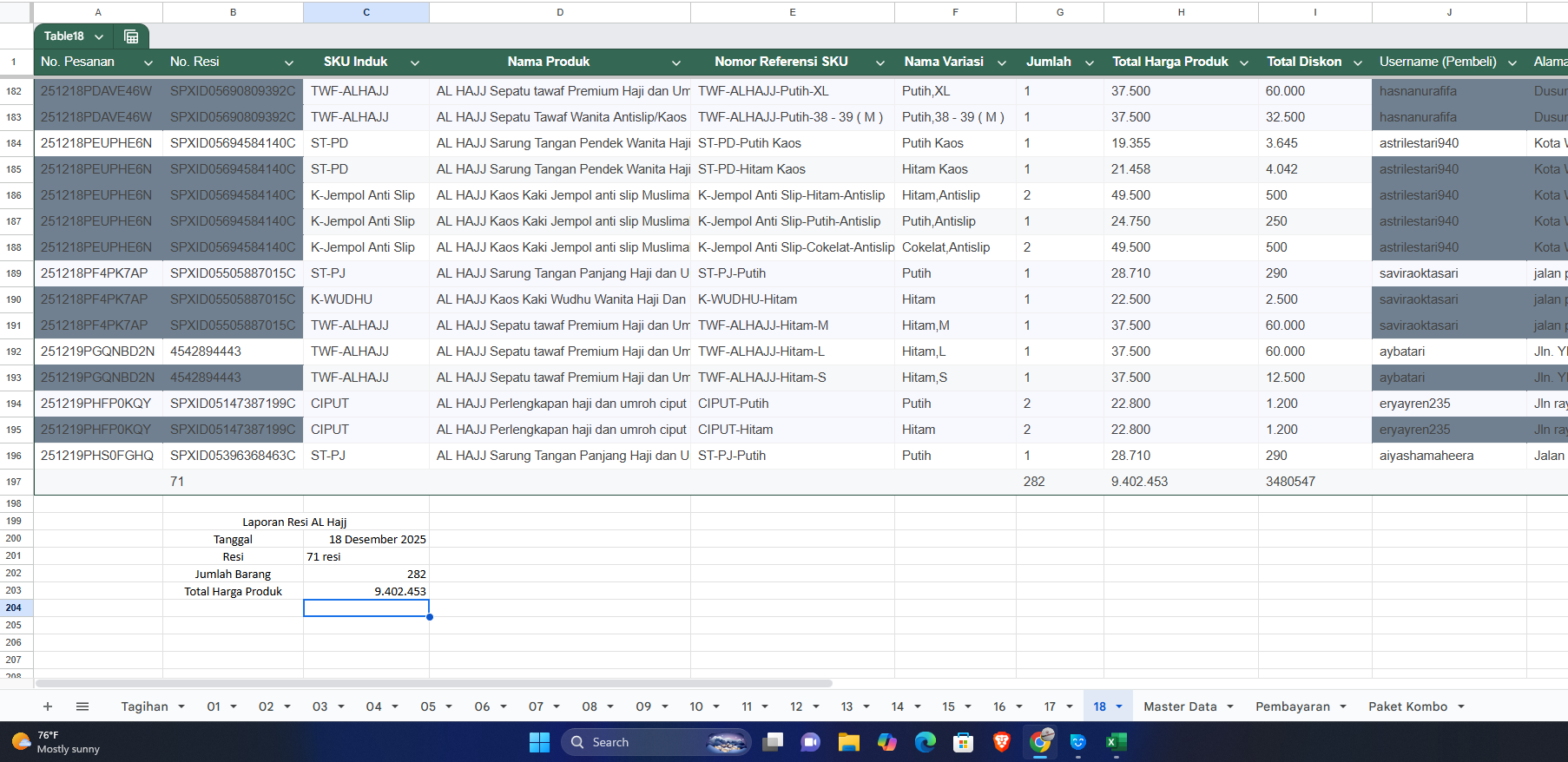Open the Nomor Referensi SKU filter dropdown
1568x762 pixels.
point(880,62)
